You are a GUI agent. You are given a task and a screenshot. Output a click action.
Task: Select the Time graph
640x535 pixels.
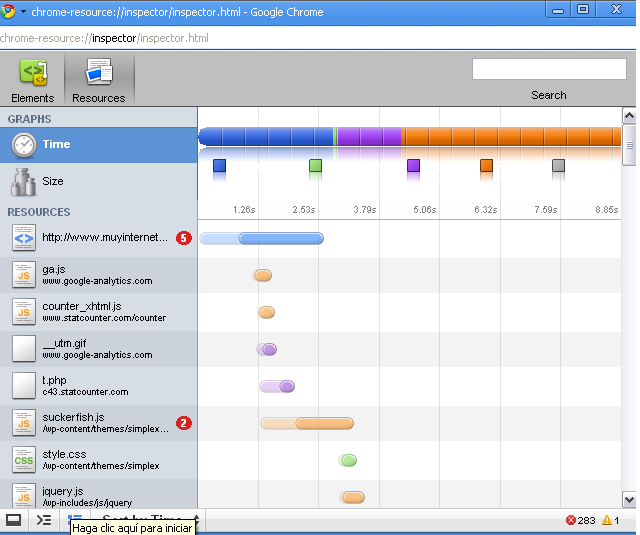(98, 144)
